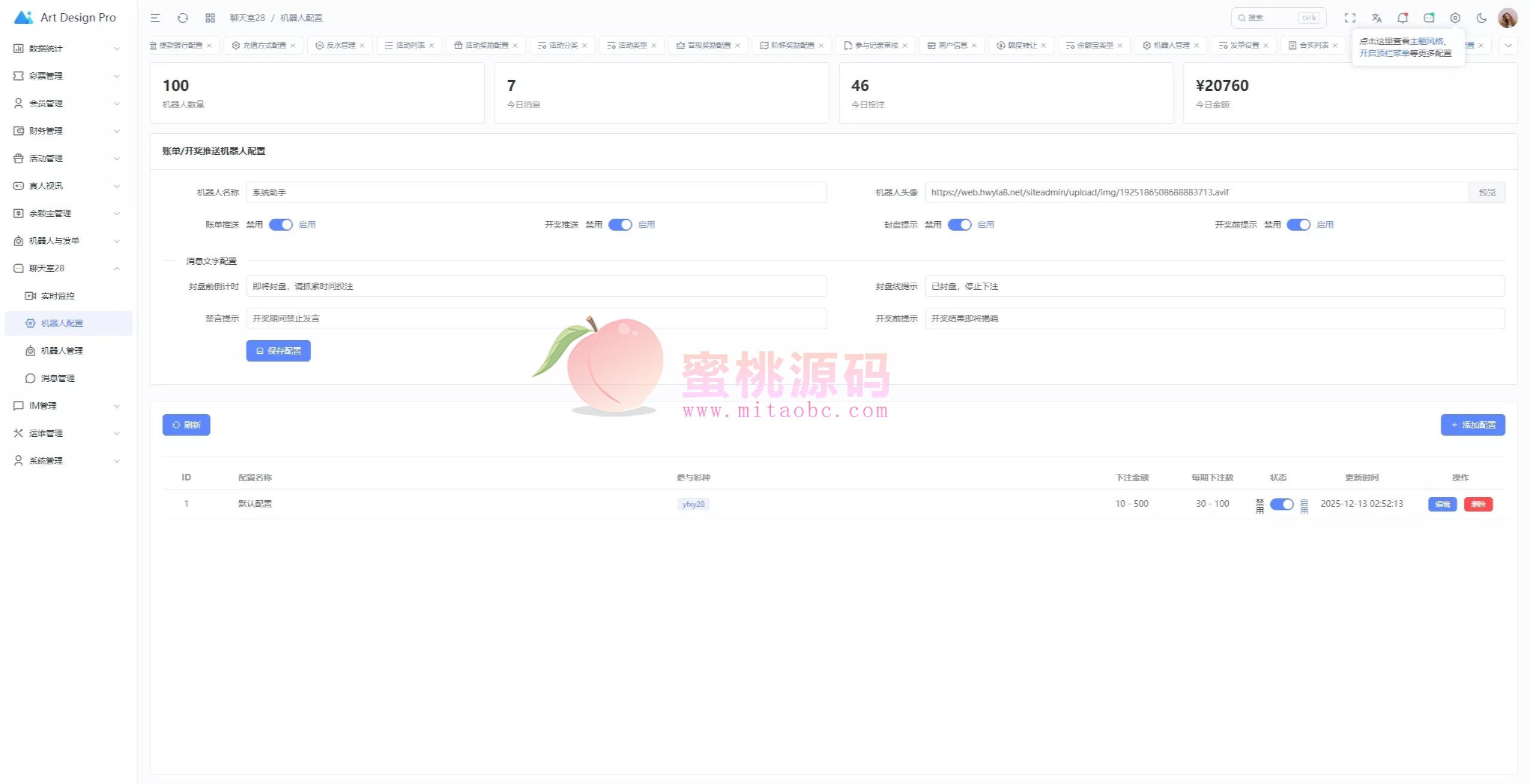
Task: Click the 机器人名称 input field
Action: 536,192
